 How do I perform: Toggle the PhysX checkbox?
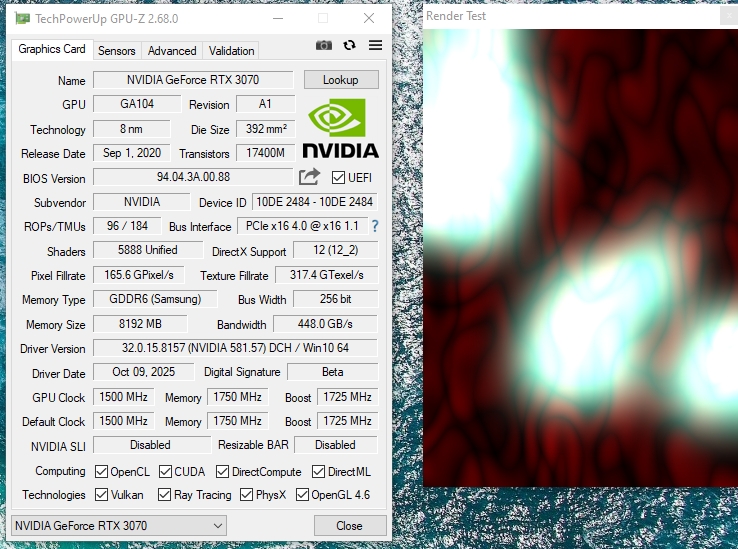tap(246, 494)
